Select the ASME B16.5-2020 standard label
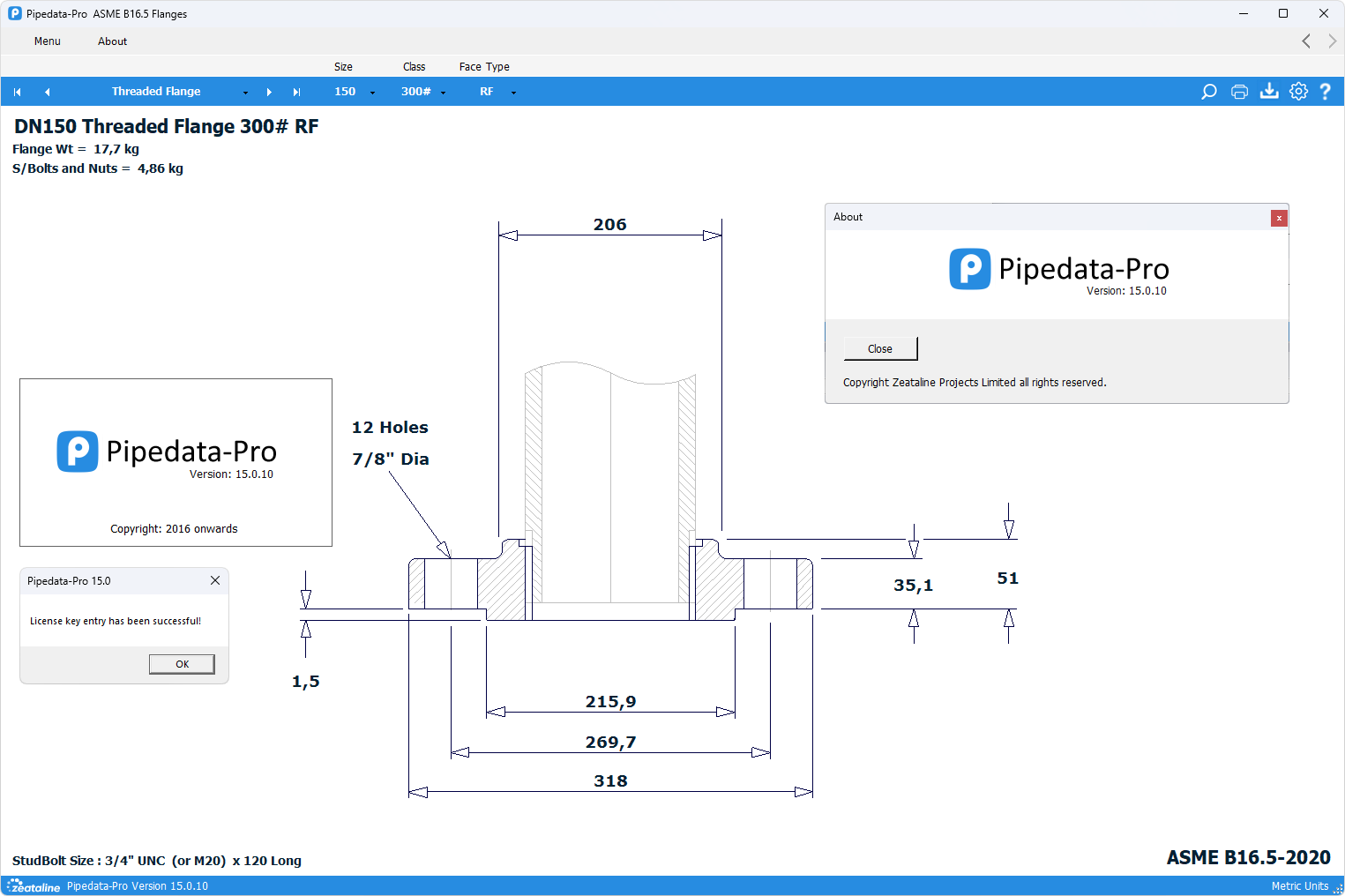1345x896 pixels. [1248, 857]
